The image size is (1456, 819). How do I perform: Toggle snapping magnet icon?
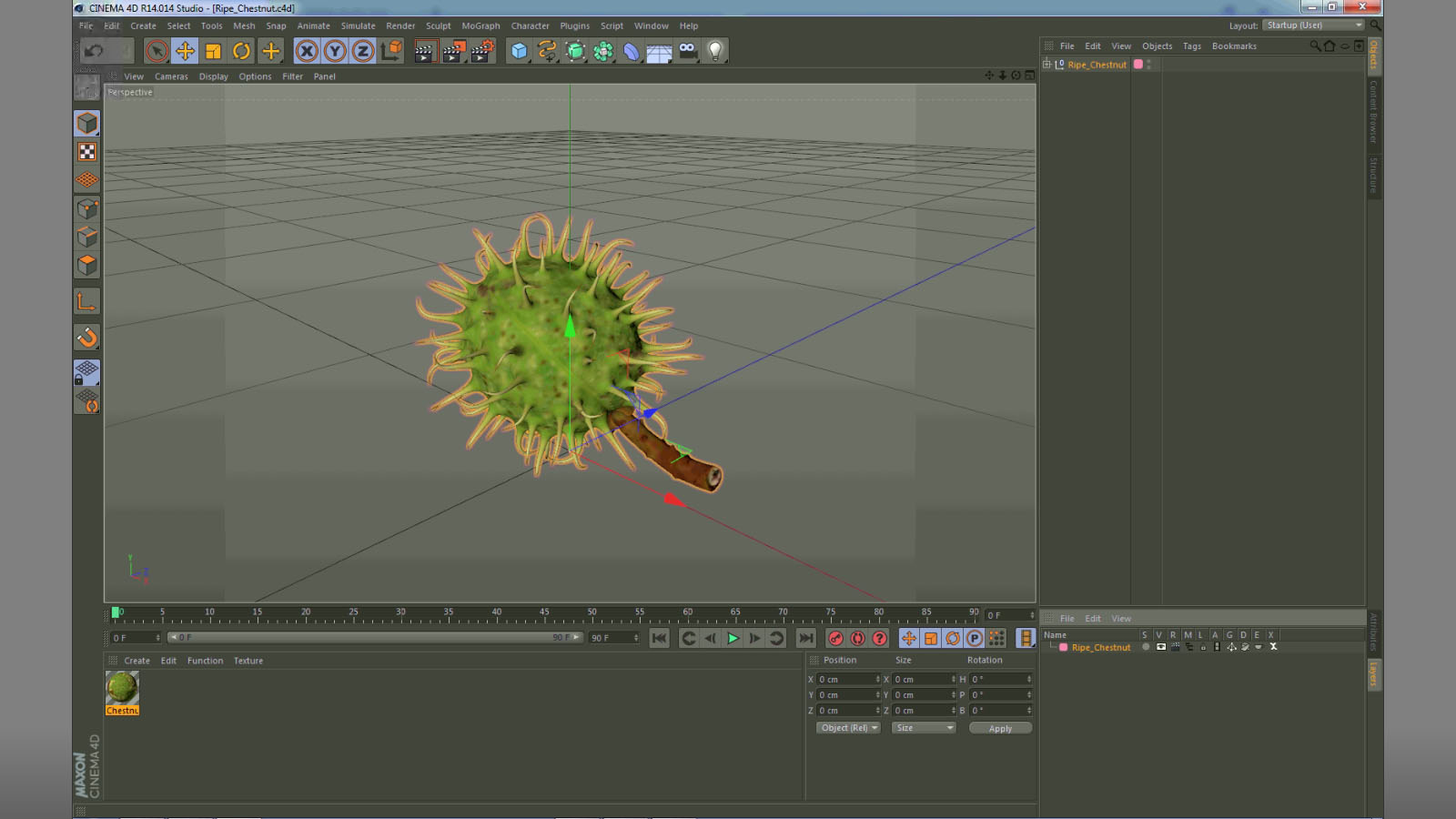click(87, 338)
